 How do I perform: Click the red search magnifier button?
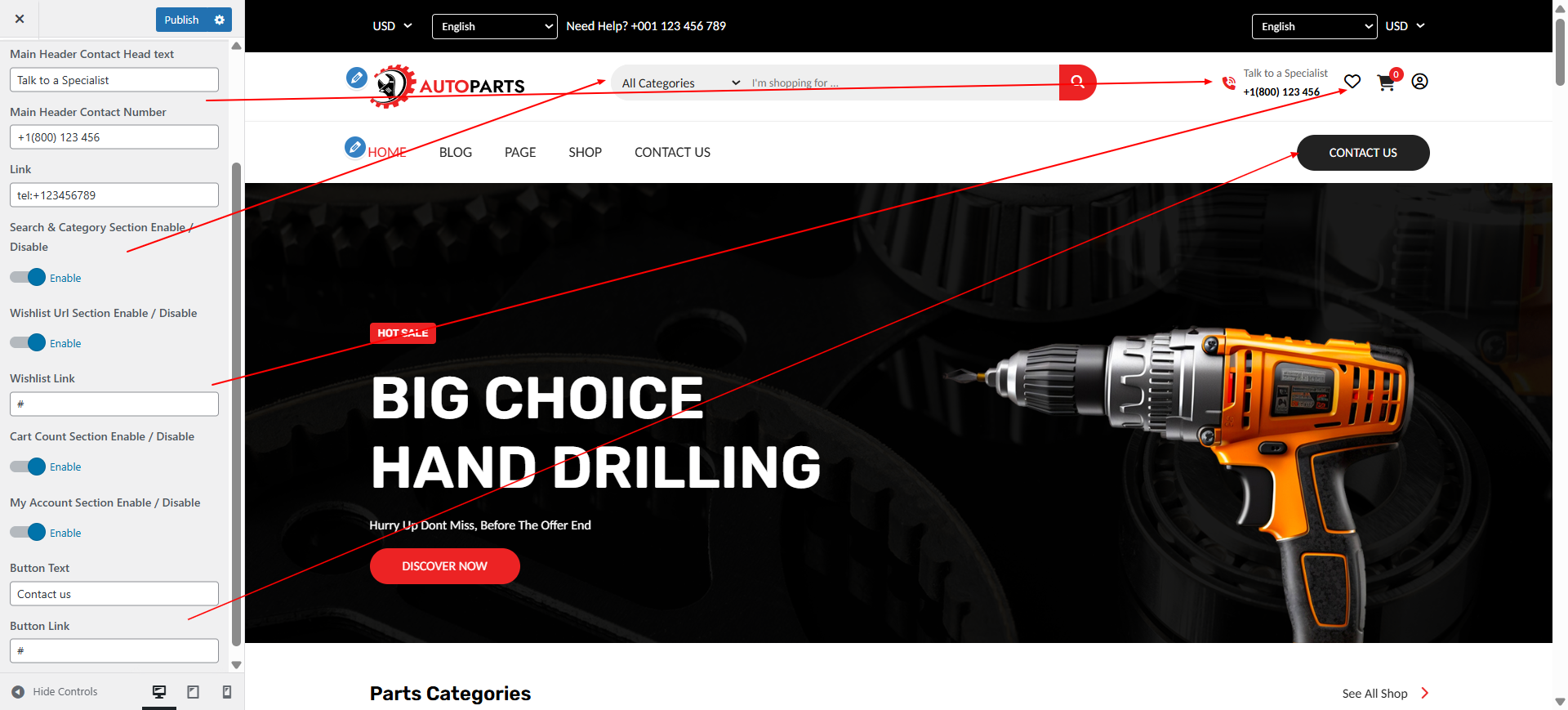coord(1077,83)
